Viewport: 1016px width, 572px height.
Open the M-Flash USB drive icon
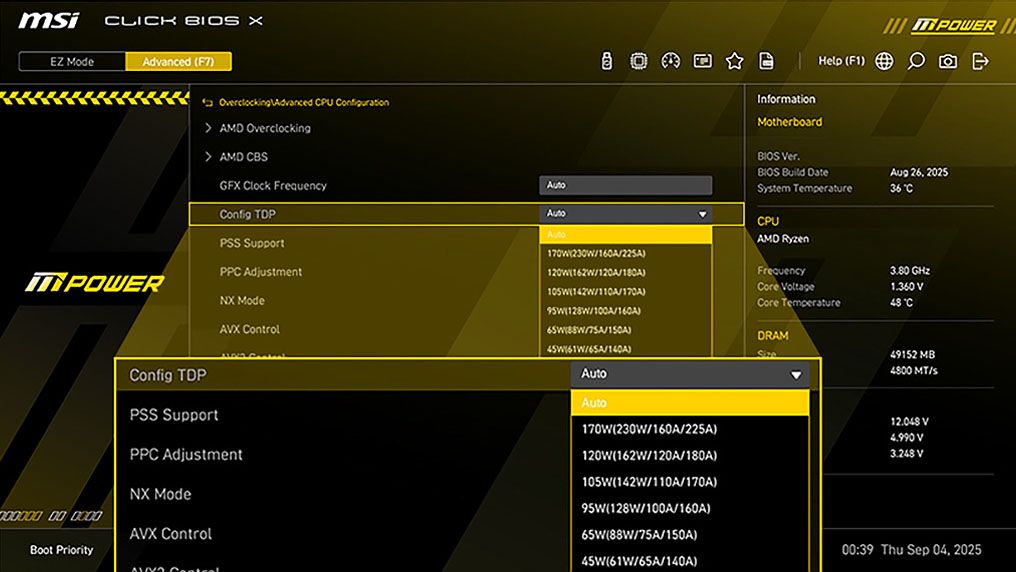[606, 61]
